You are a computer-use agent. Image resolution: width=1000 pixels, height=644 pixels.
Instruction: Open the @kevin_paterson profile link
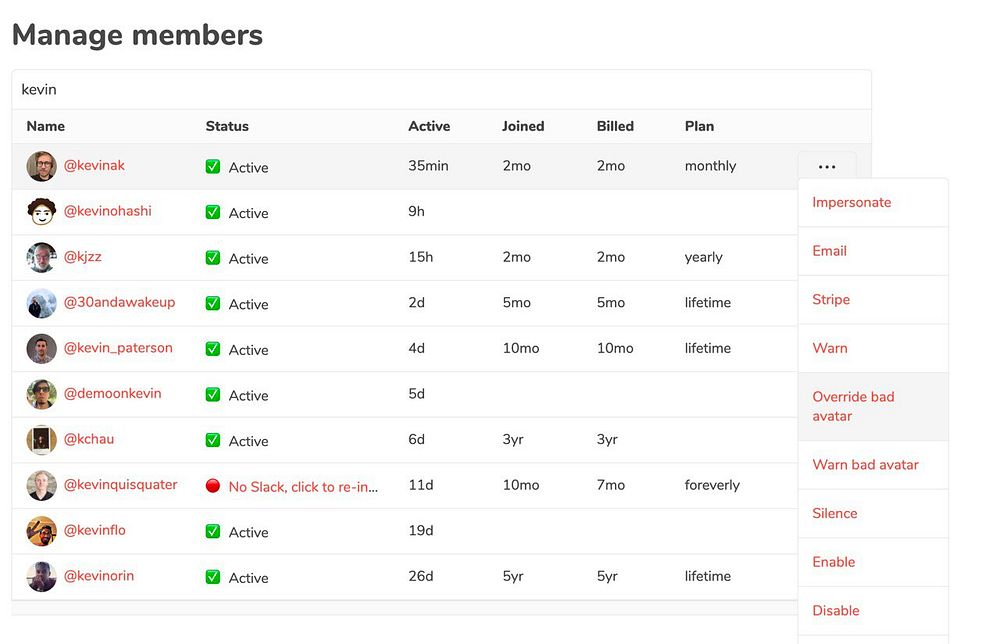[x=118, y=348]
